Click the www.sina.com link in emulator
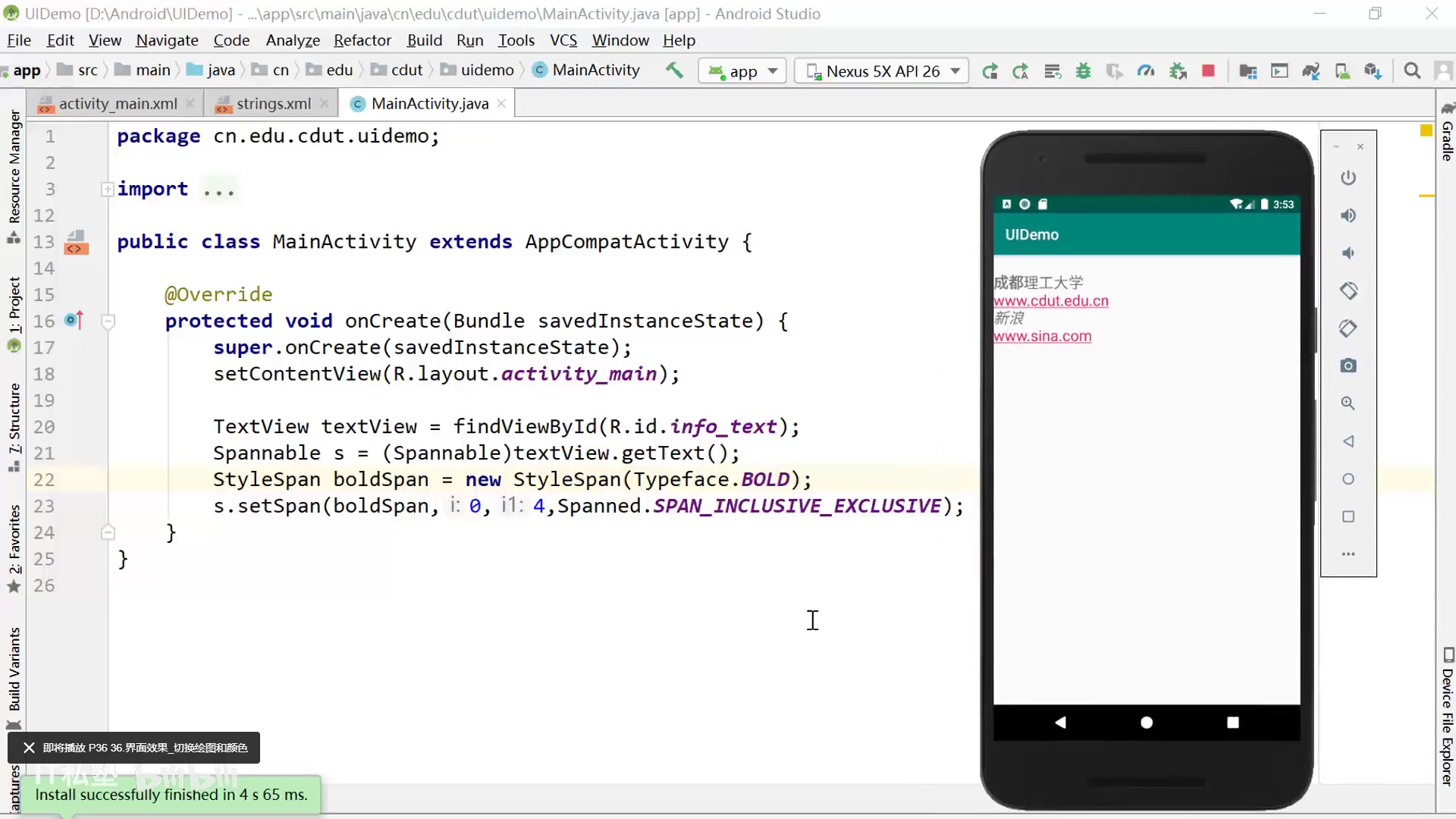The width and height of the screenshot is (1456, 819). coord(1042,337)
